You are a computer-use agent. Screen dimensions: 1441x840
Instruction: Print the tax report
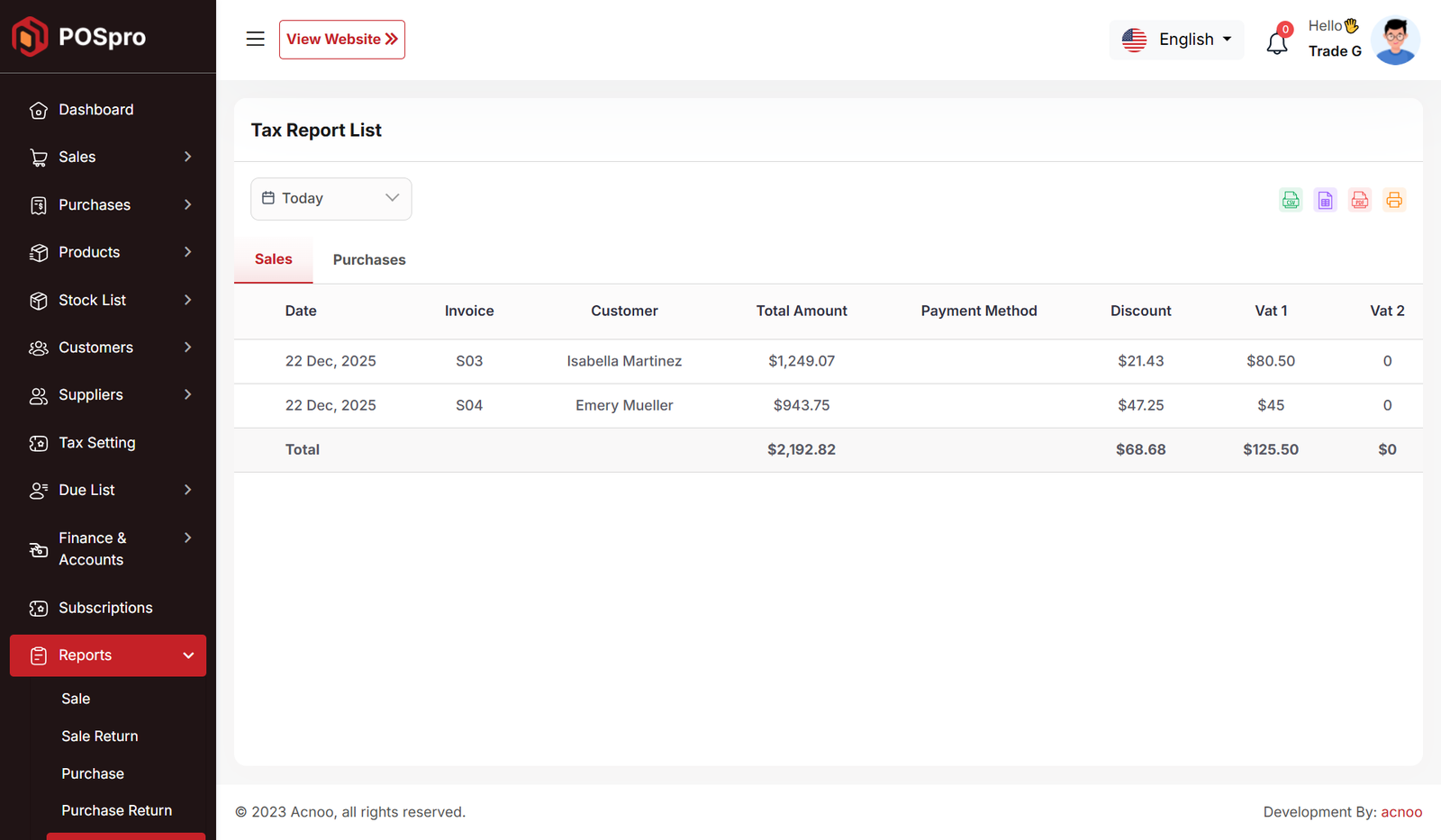pyautogui.click(x=1393, y=200)
